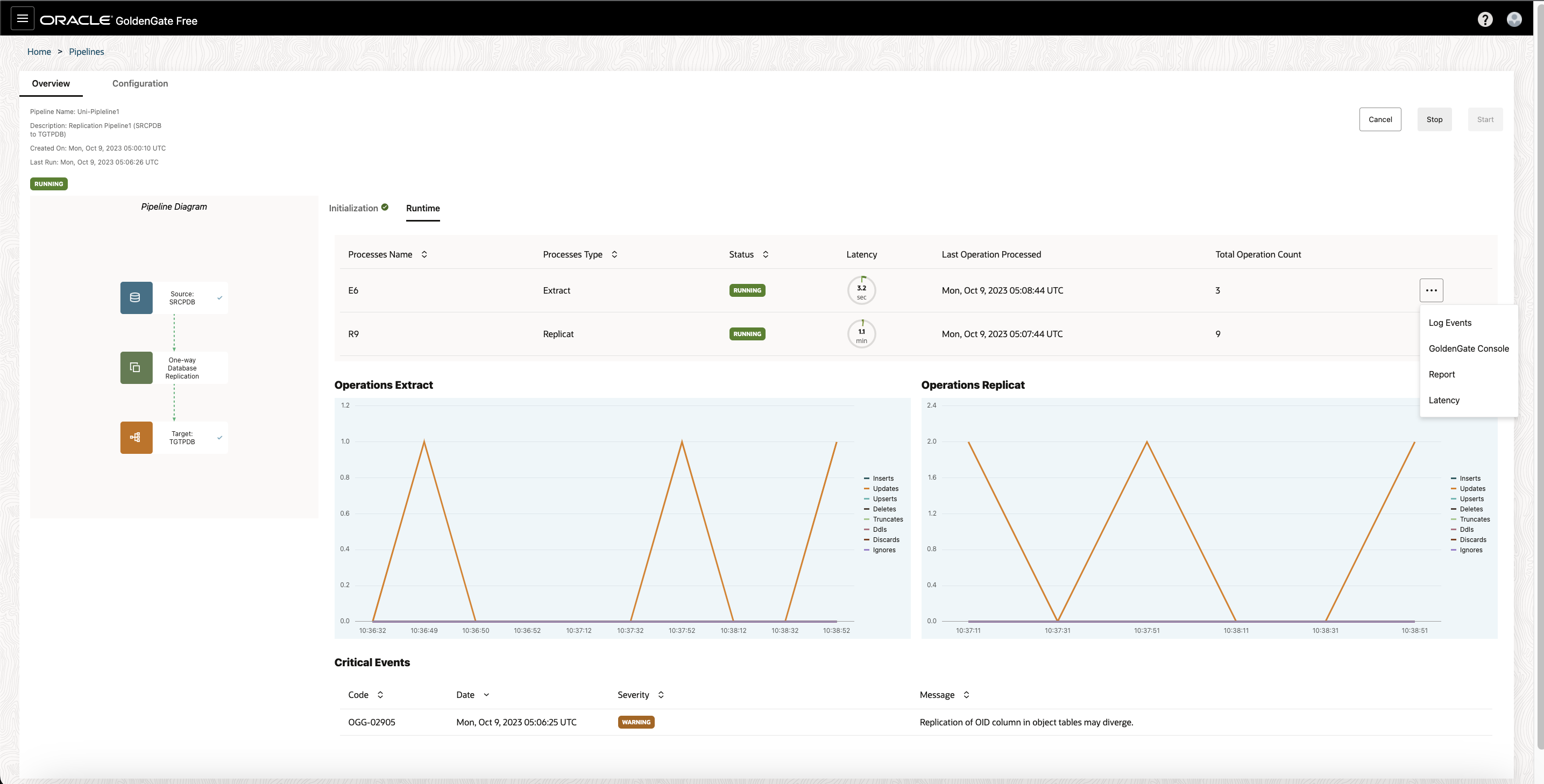Viewport: 1544px width, 784px height.
Task: Click the Updates legend in Operations Extract chart
Action: [x=884, y=489]
